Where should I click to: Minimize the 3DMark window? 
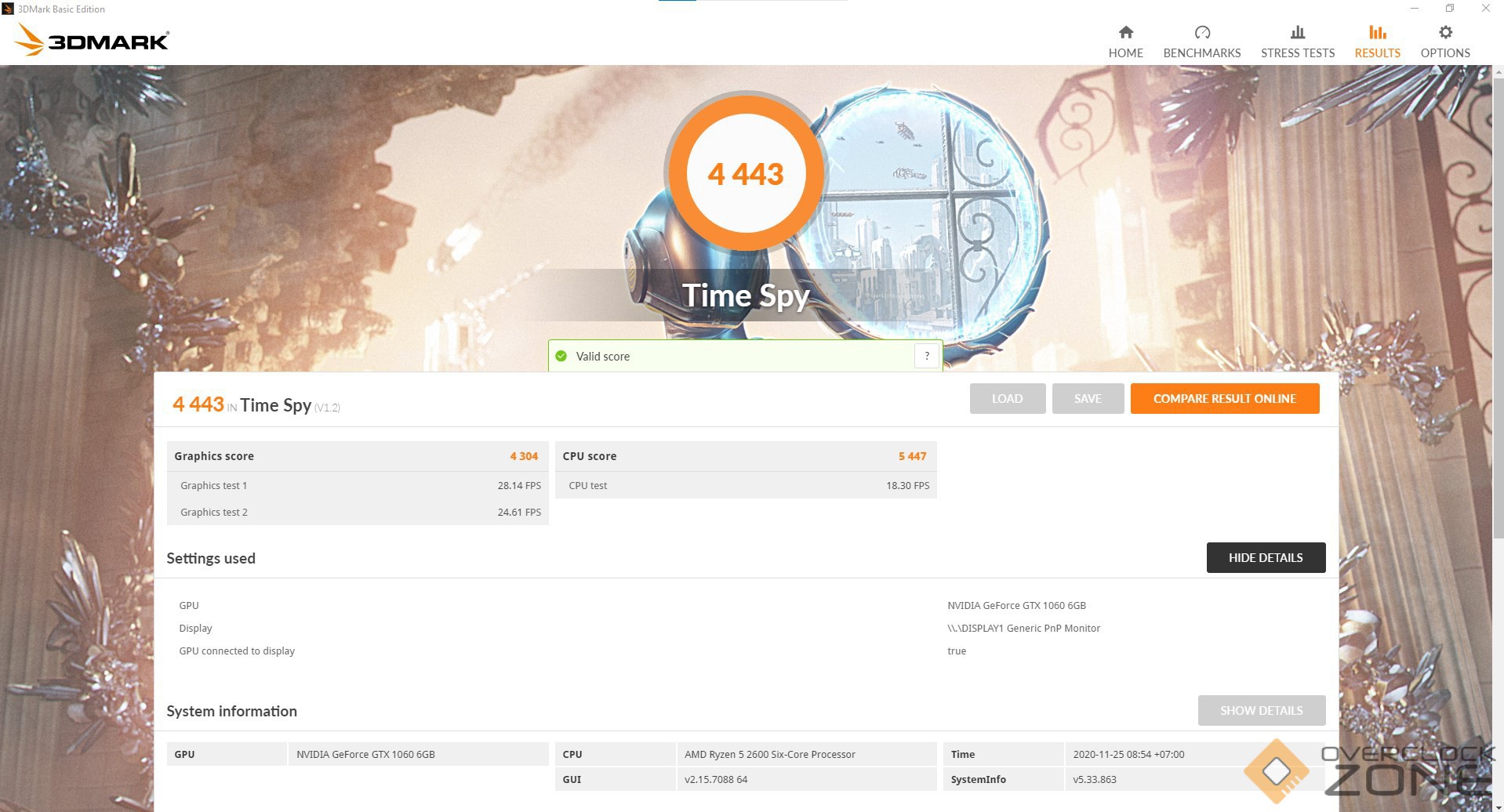click(1415, 9)
